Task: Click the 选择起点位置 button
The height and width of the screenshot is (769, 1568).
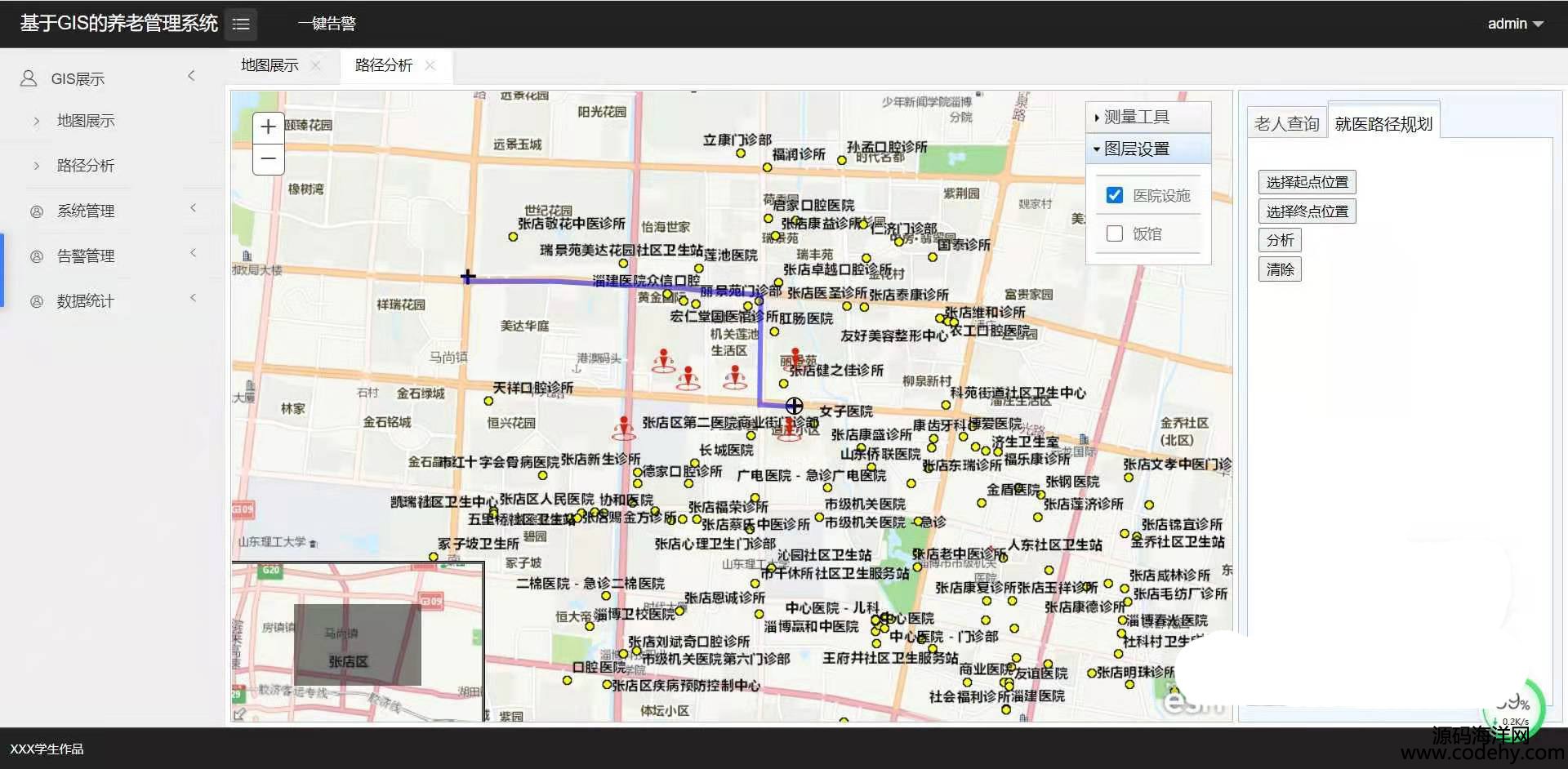Action: [x=1307, y=182]
